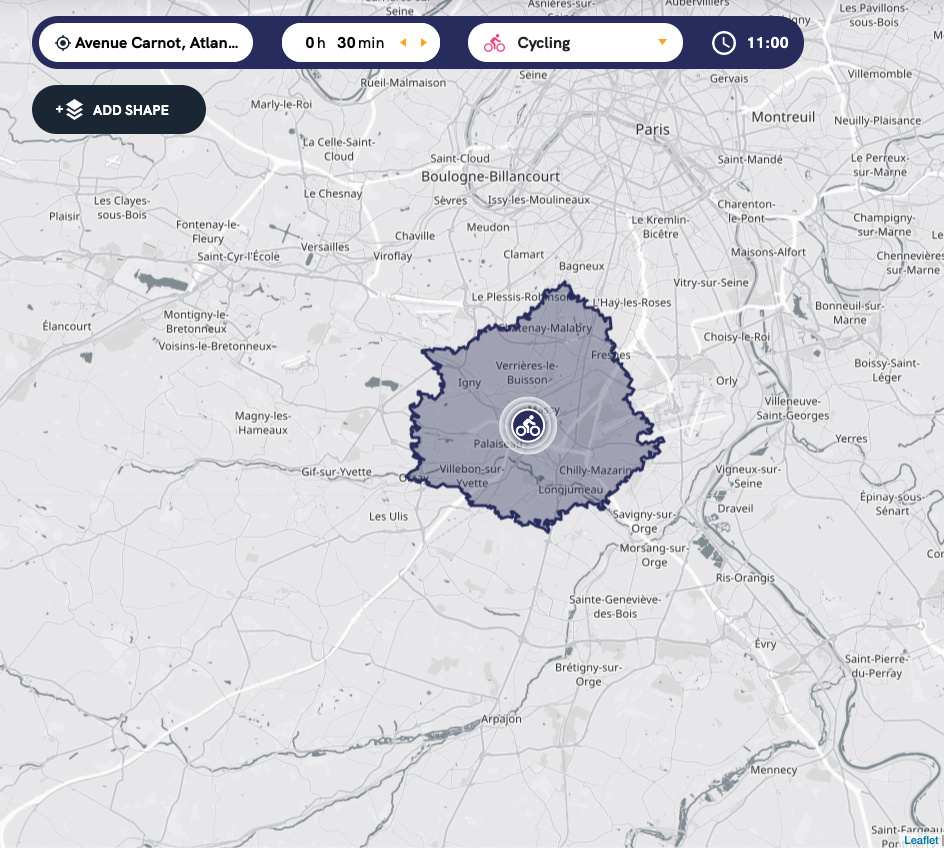
Task: Click the Saint-Cyr-l'École map label
Action: 238,256
